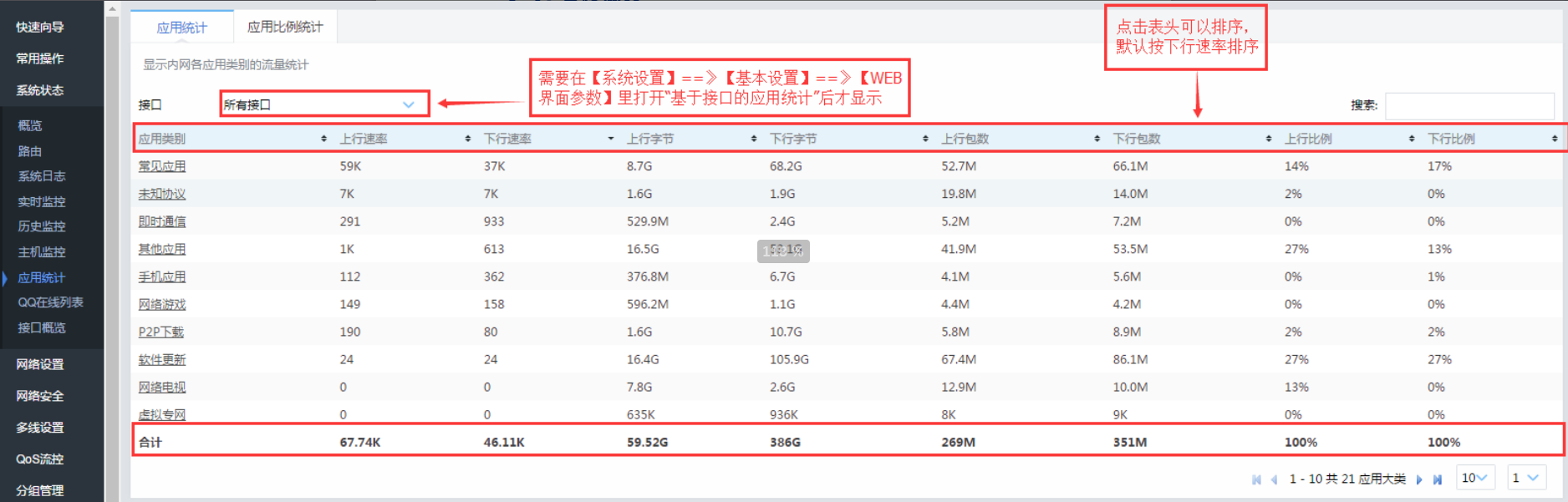Sort by 上行字节 column header
The width and height of the screenshot is (1568, 502).
point(753,139)
